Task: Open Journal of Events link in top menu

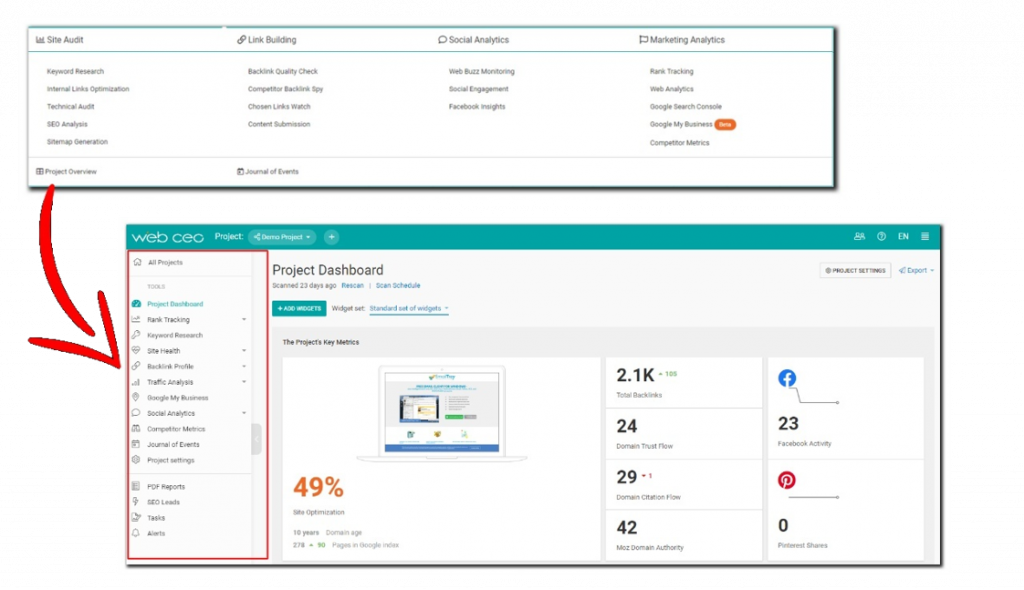Action: (x=268, y=172)
